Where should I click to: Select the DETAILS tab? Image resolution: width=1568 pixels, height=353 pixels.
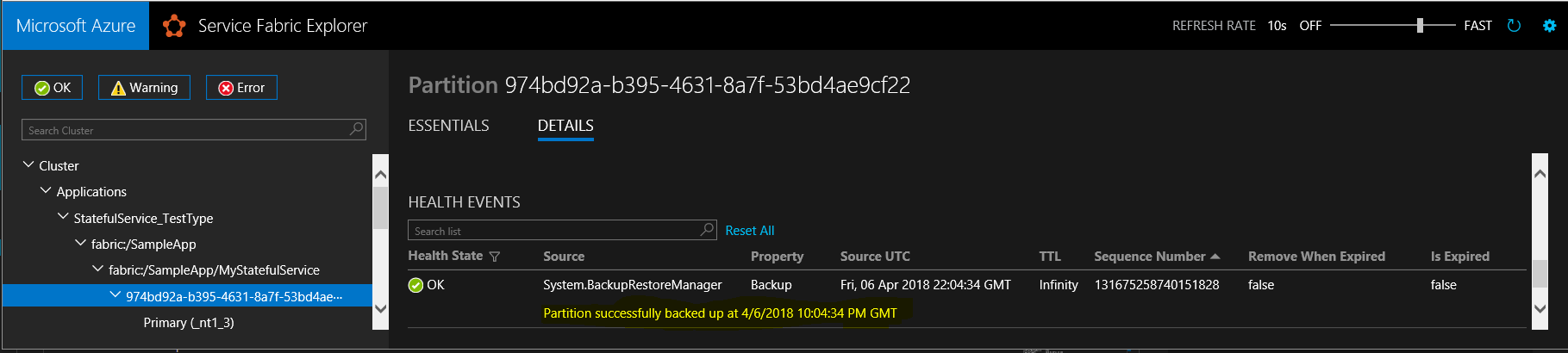pyautogui.click(x=565, y=126)
